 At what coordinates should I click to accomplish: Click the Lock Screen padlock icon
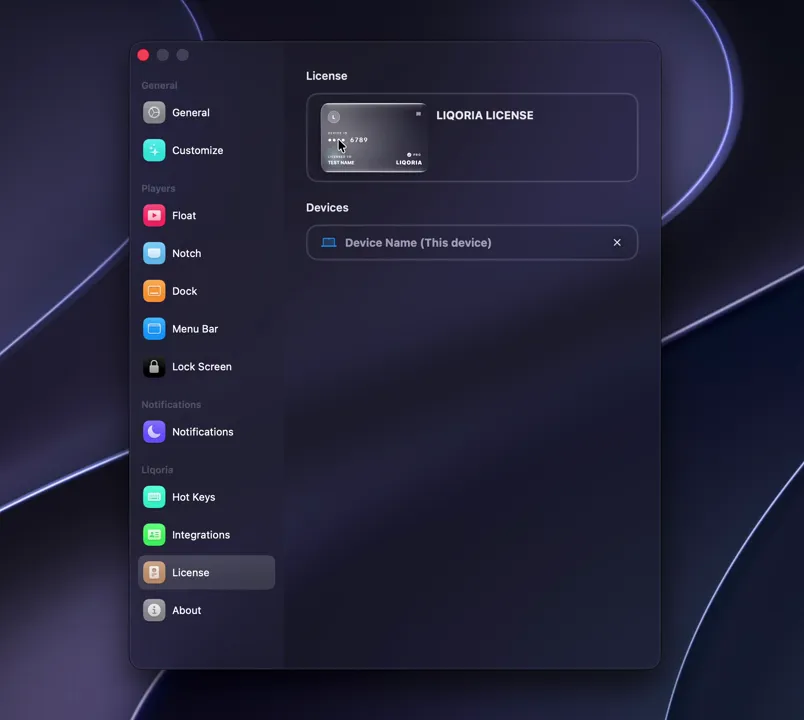click(x=154, y=367)
